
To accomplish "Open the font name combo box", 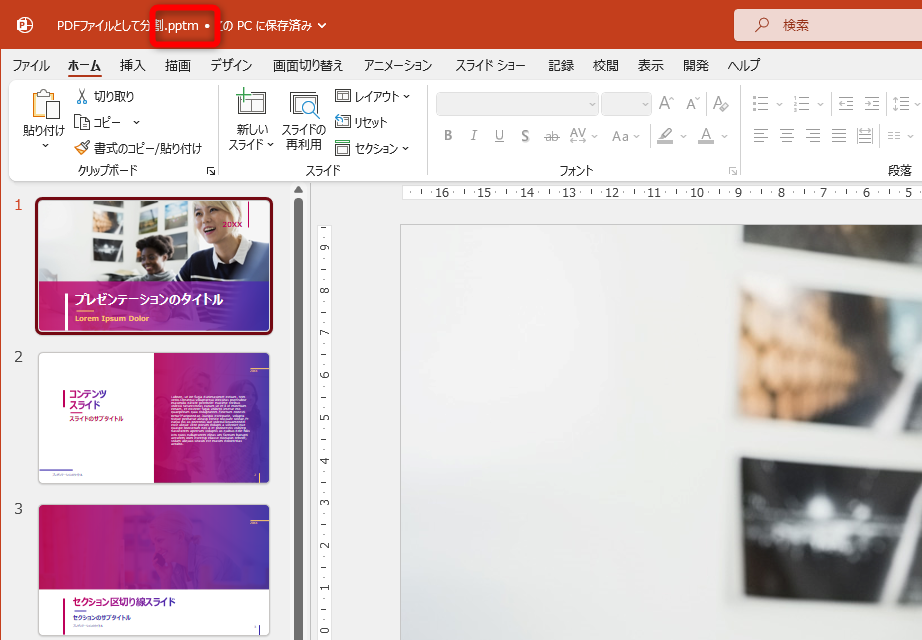I will [517, 104].
